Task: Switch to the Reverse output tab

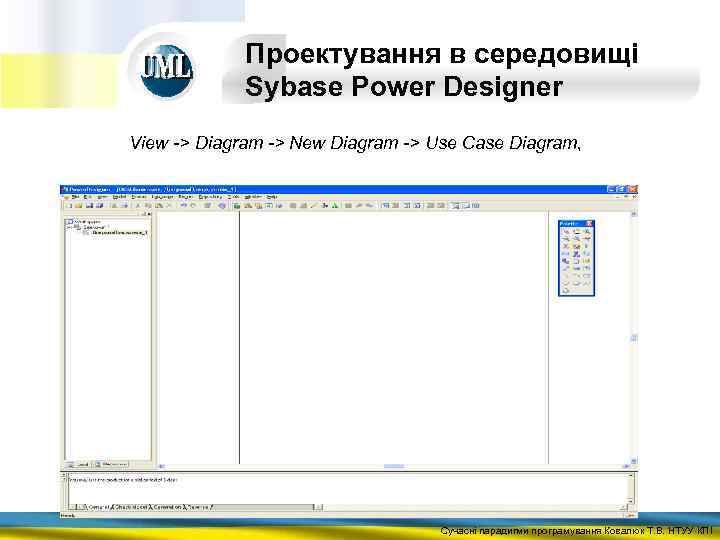Action: click(x=198, y=507)
